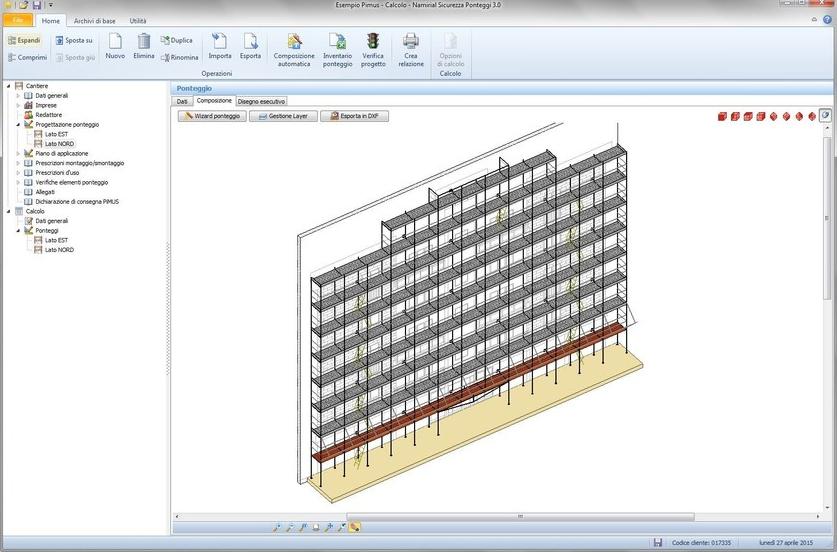This screenshot has height=552, width=837.
Task: Collapse the Progettazione ponteggio tree node
Action: (19, 124)
